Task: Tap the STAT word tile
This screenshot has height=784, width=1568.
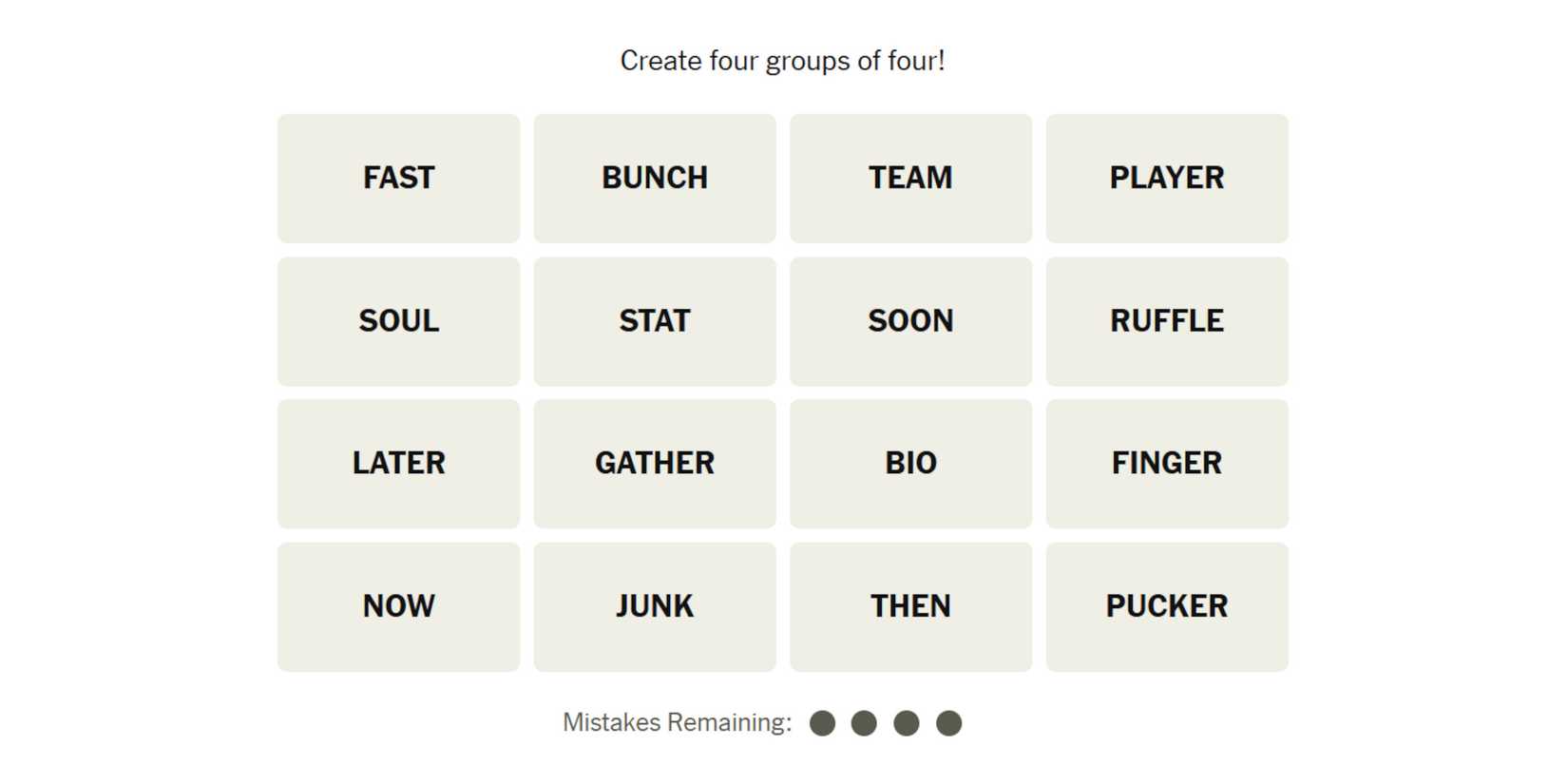Action: (x=655, y=321)
